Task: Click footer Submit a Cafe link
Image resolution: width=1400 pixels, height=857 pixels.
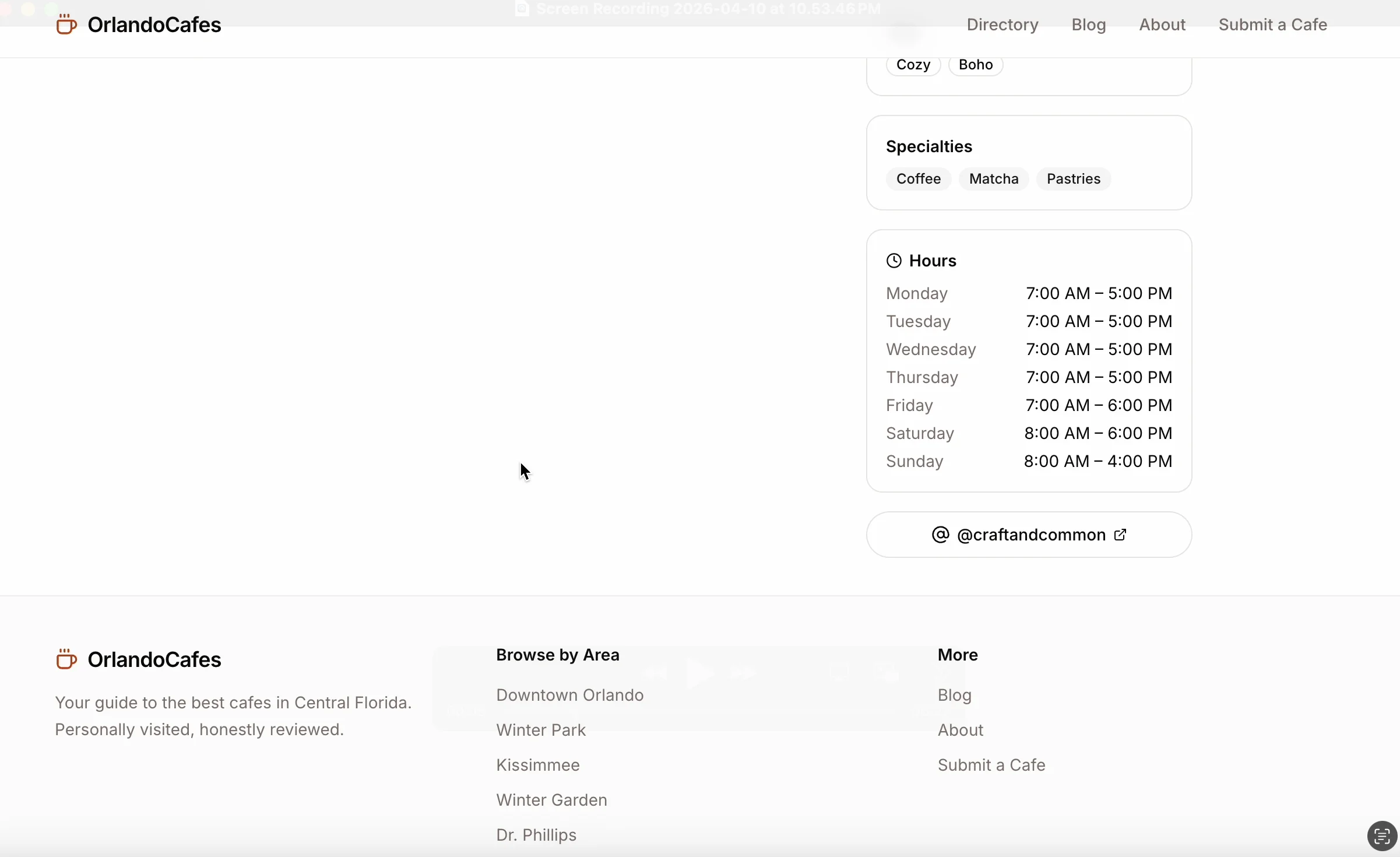Action: pyautogui.click(x=991, y=765)
